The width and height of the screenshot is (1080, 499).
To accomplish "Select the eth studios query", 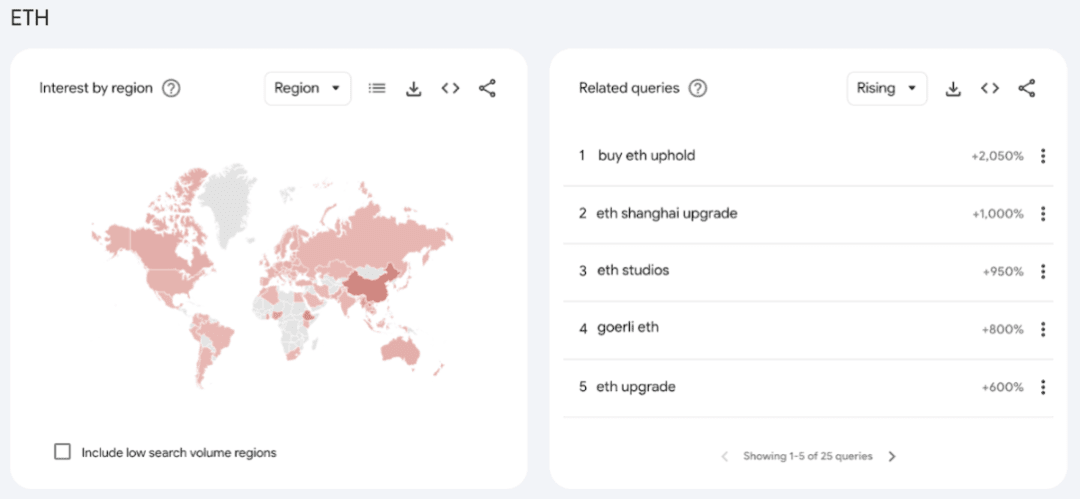I will pyautogui.click(x=632, y=271).
